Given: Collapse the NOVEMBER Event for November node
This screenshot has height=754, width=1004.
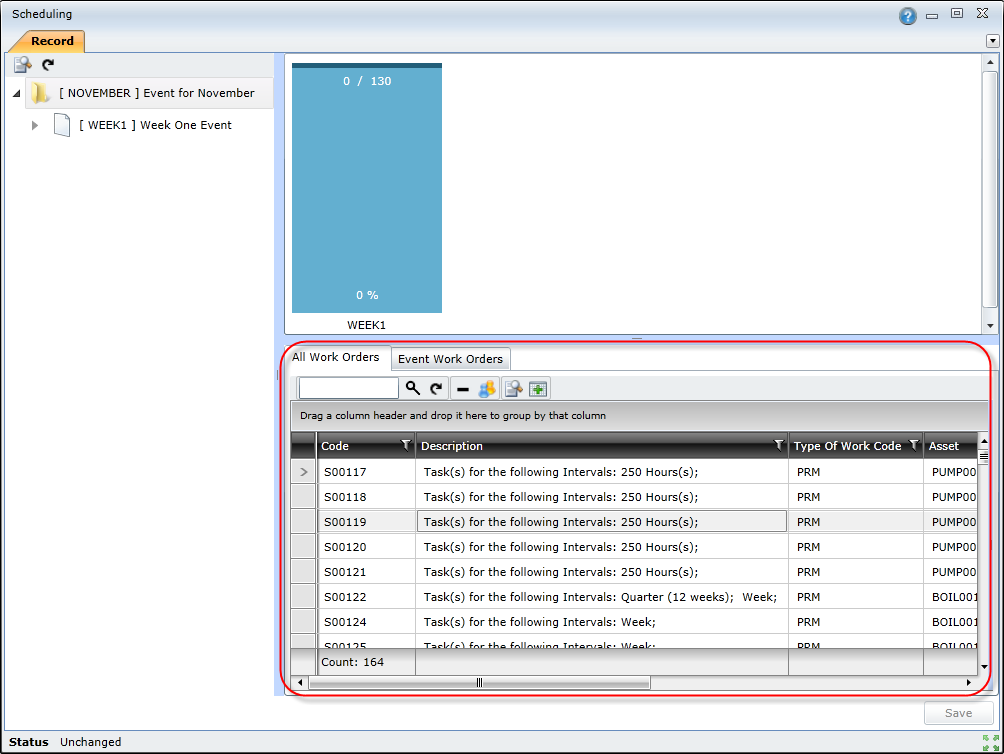Looking at the screenshot, I should coord(15,93).
